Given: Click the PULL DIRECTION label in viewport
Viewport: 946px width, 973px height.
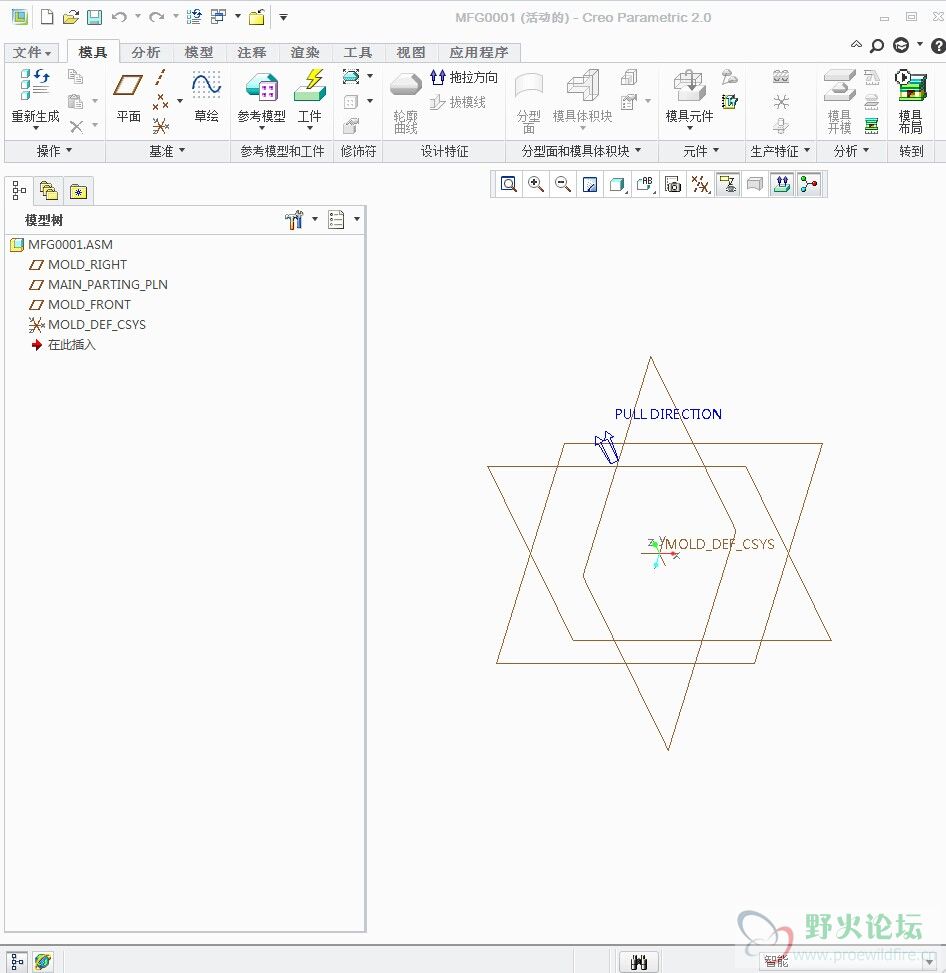Looking at the screenshot, I should 668,414.
